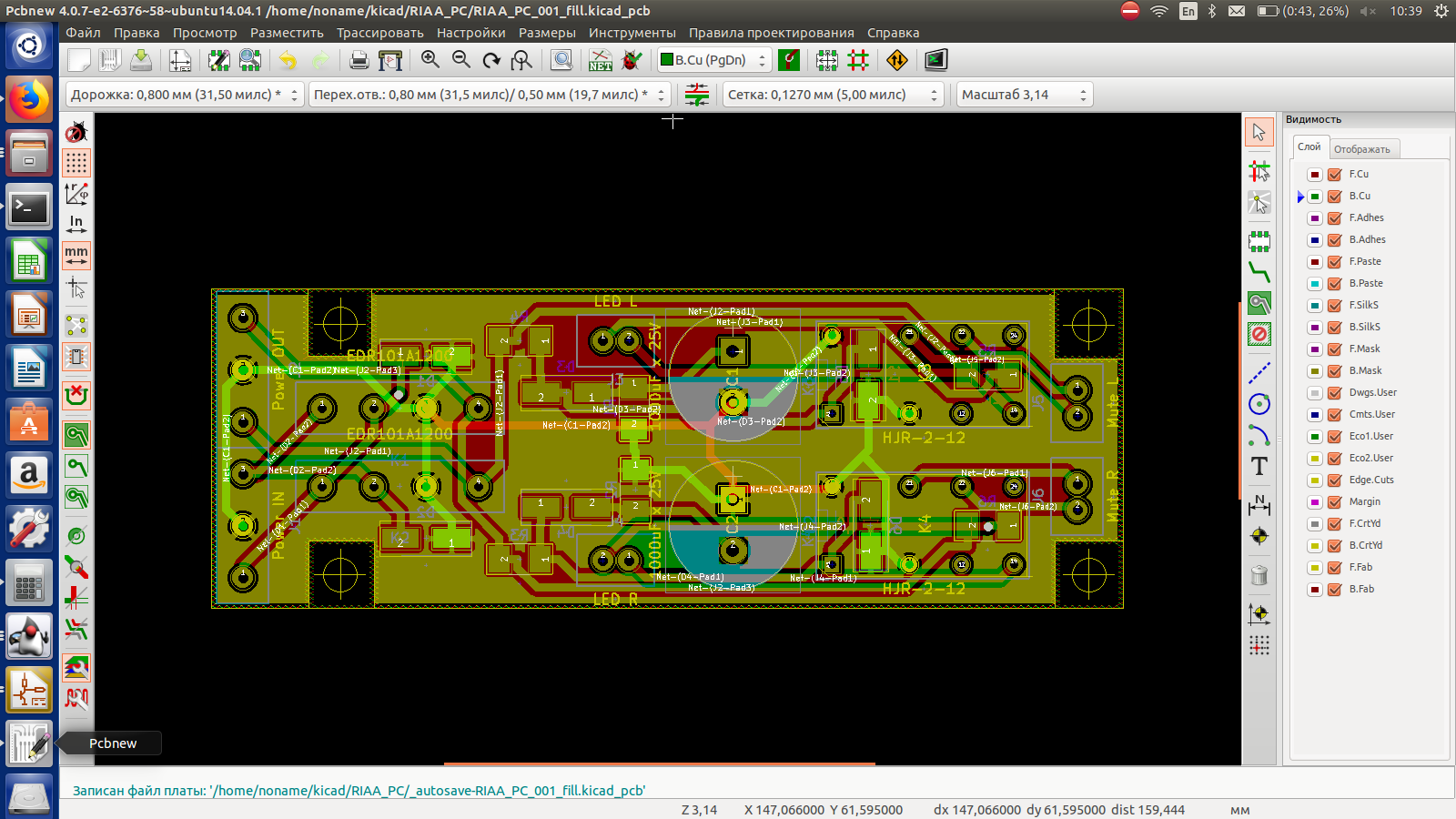
Task: Open the grid size Сетка dropdown
Action: click(x=832, y=95)
